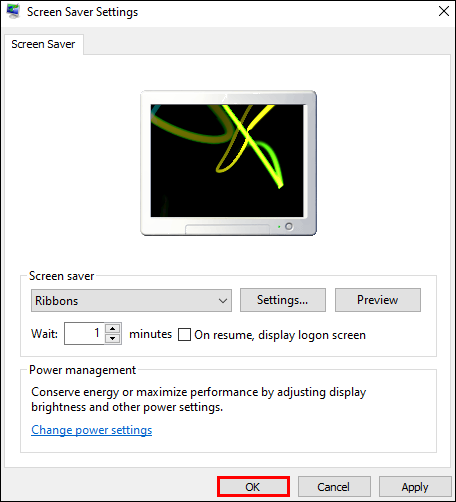Click the Ribbons animation preview screen
The image size is (456, 502).
point(227,161)
